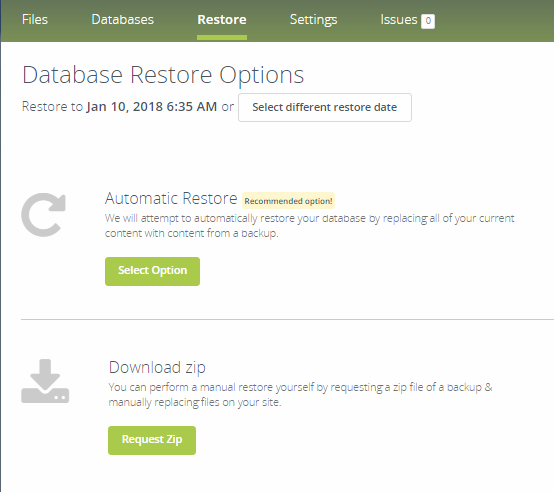Viewport: 554px width, 492px height.
Task: Switch to the Databases tab
Action: pyautogui.click(x=123, y=19)
